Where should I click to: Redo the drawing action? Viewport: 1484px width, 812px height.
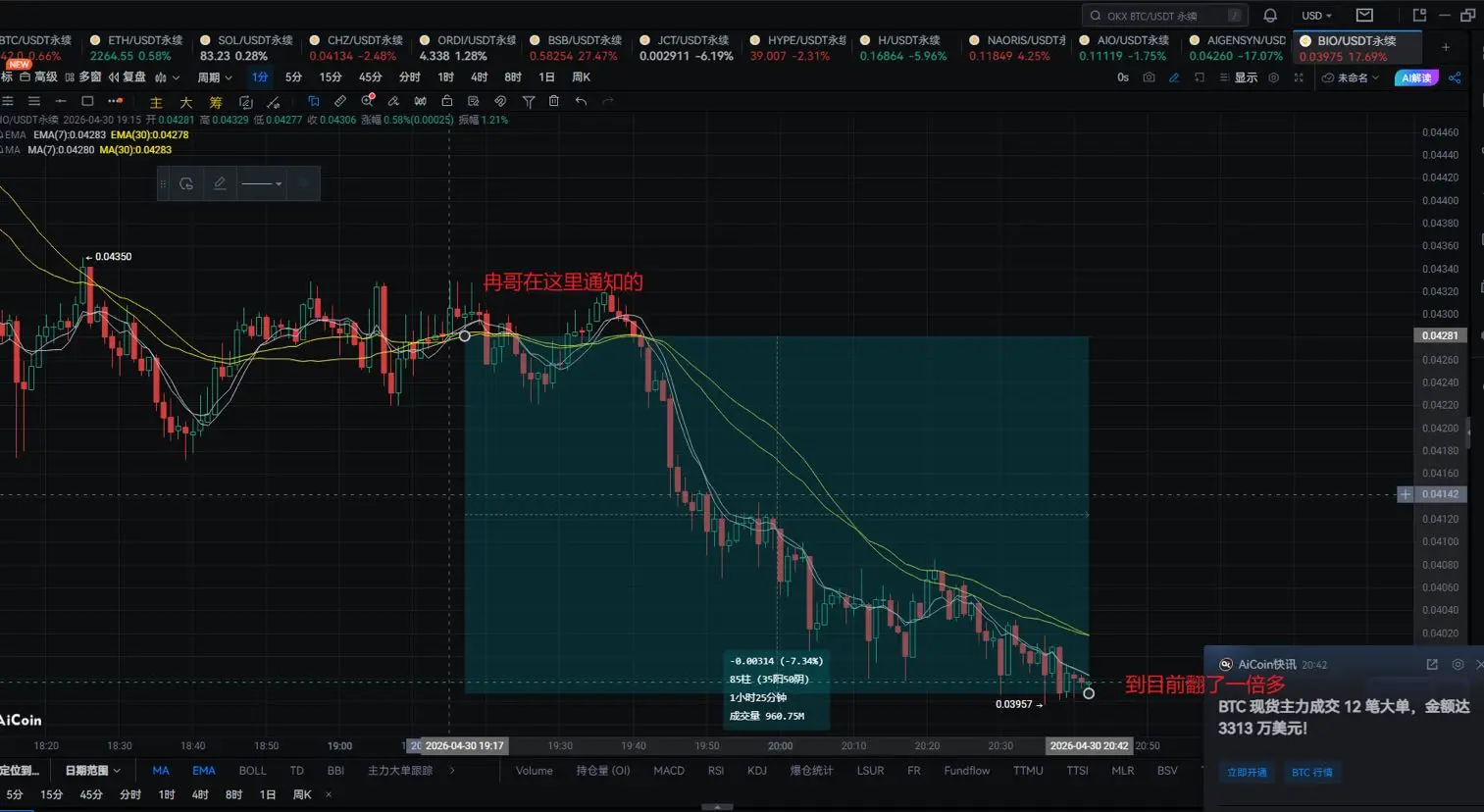[608, 101]
